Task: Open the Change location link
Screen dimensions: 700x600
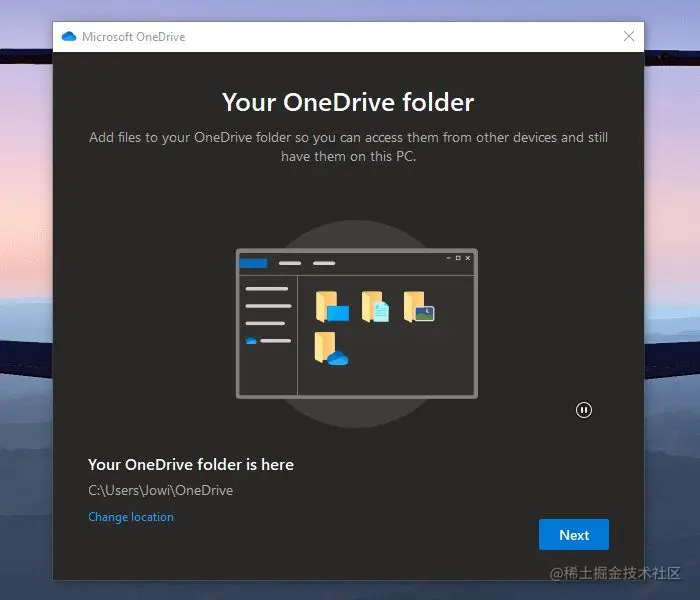Action: click(131, 517)
